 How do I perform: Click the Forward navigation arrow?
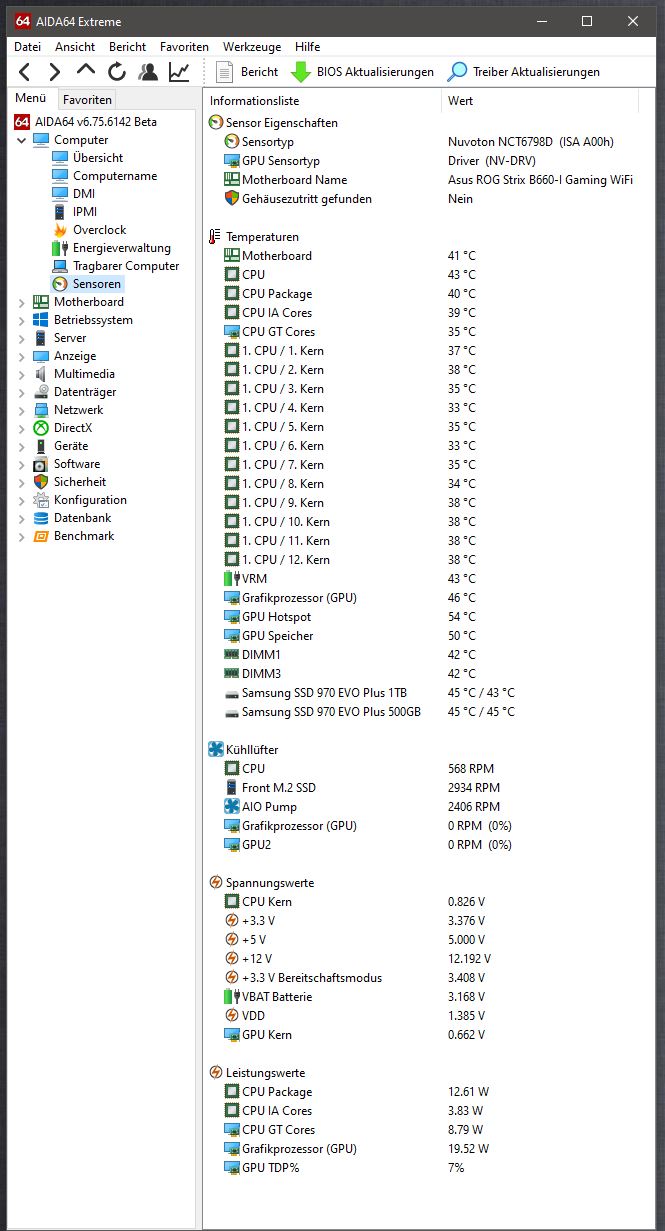click(55, 72)
